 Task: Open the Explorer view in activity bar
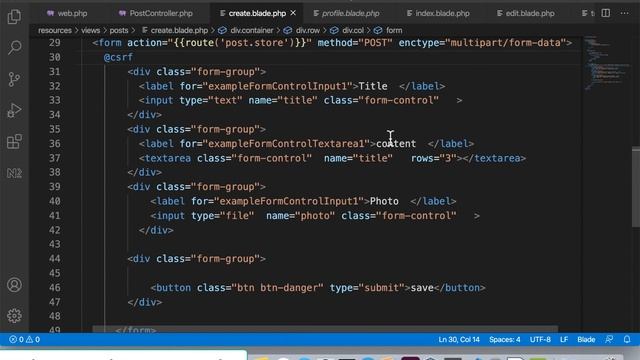[x=14, y=16]
